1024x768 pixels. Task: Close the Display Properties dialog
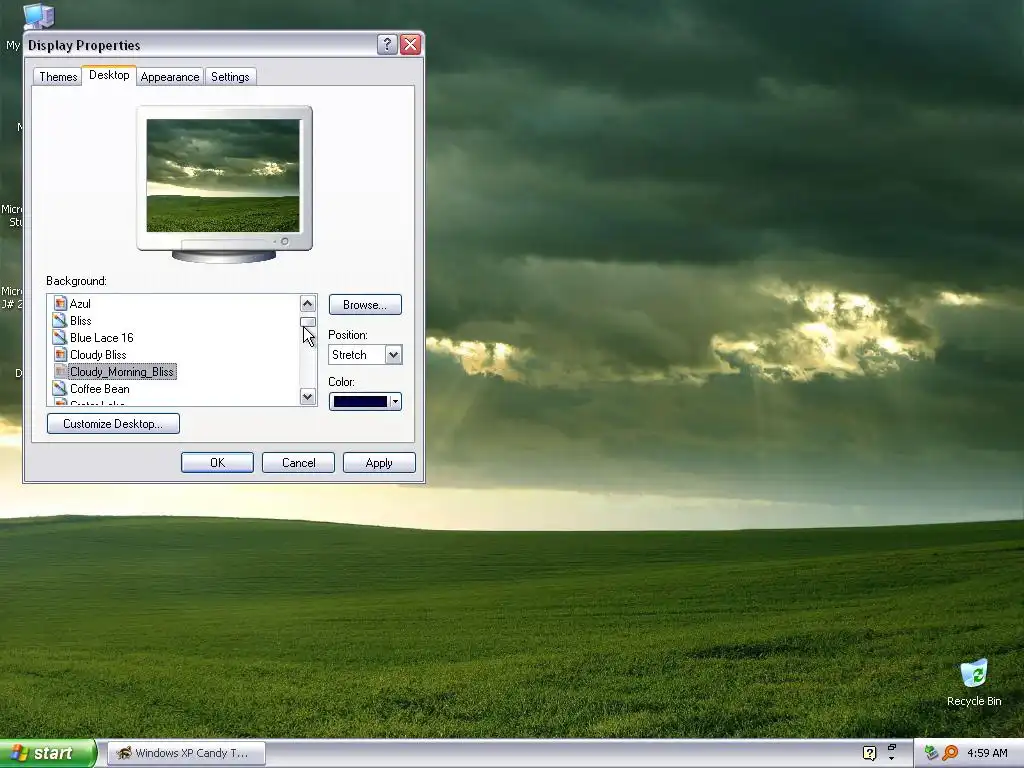[411, 44]
